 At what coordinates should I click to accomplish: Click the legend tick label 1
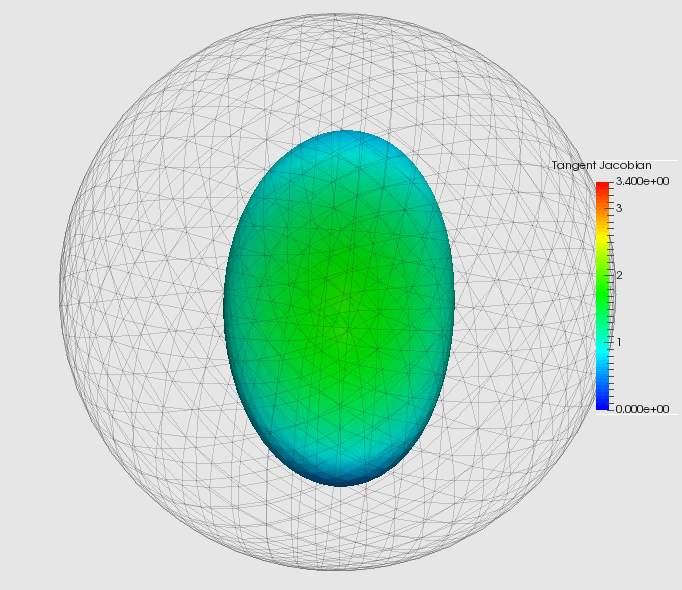point(619,342)
